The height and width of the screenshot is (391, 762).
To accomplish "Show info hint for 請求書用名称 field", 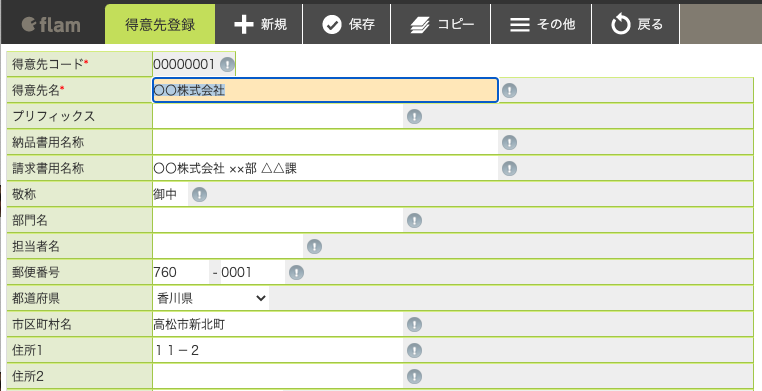I will tap(509, 169).
